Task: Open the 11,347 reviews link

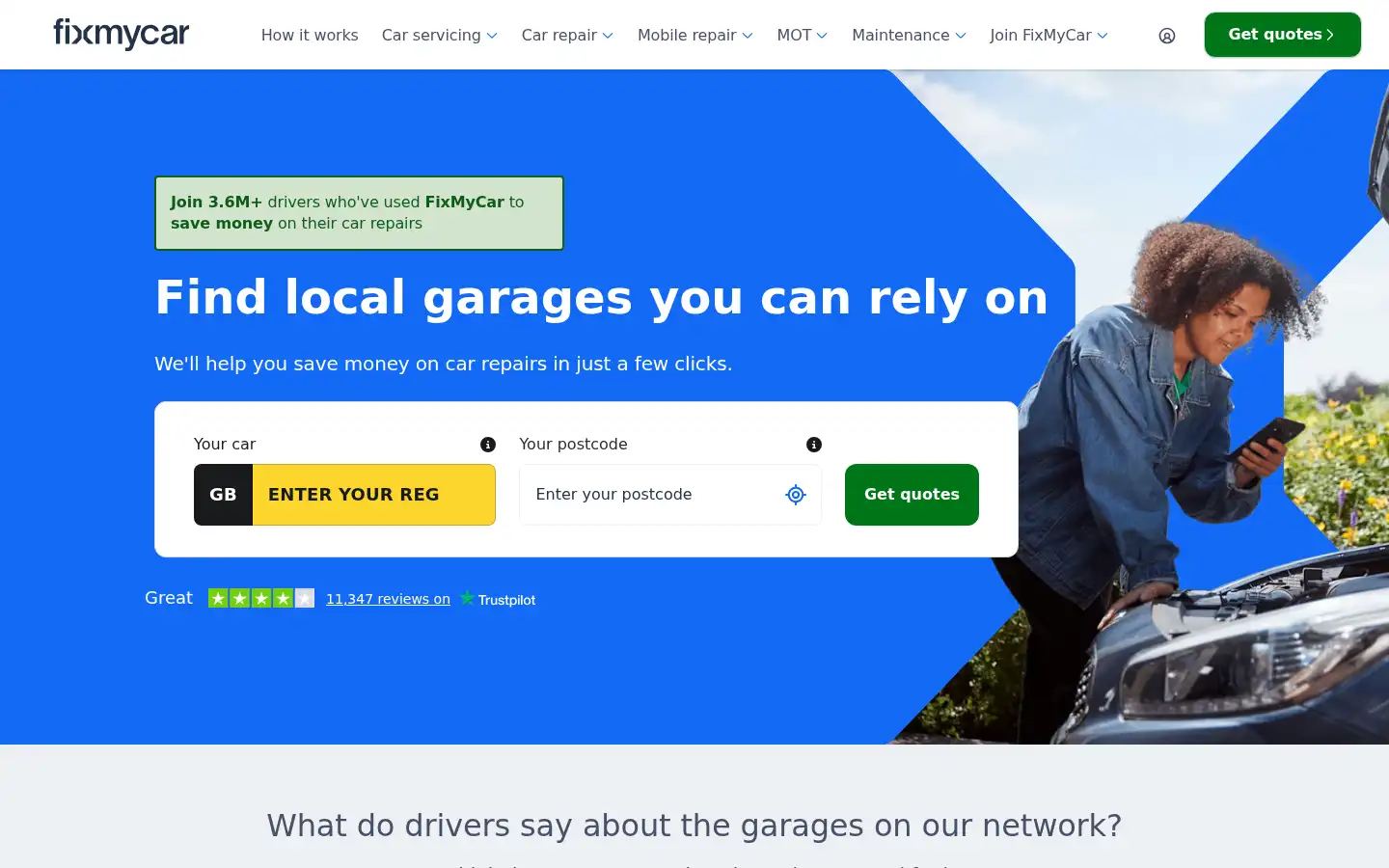Action: pyautogui.click(x=388, y=599)
